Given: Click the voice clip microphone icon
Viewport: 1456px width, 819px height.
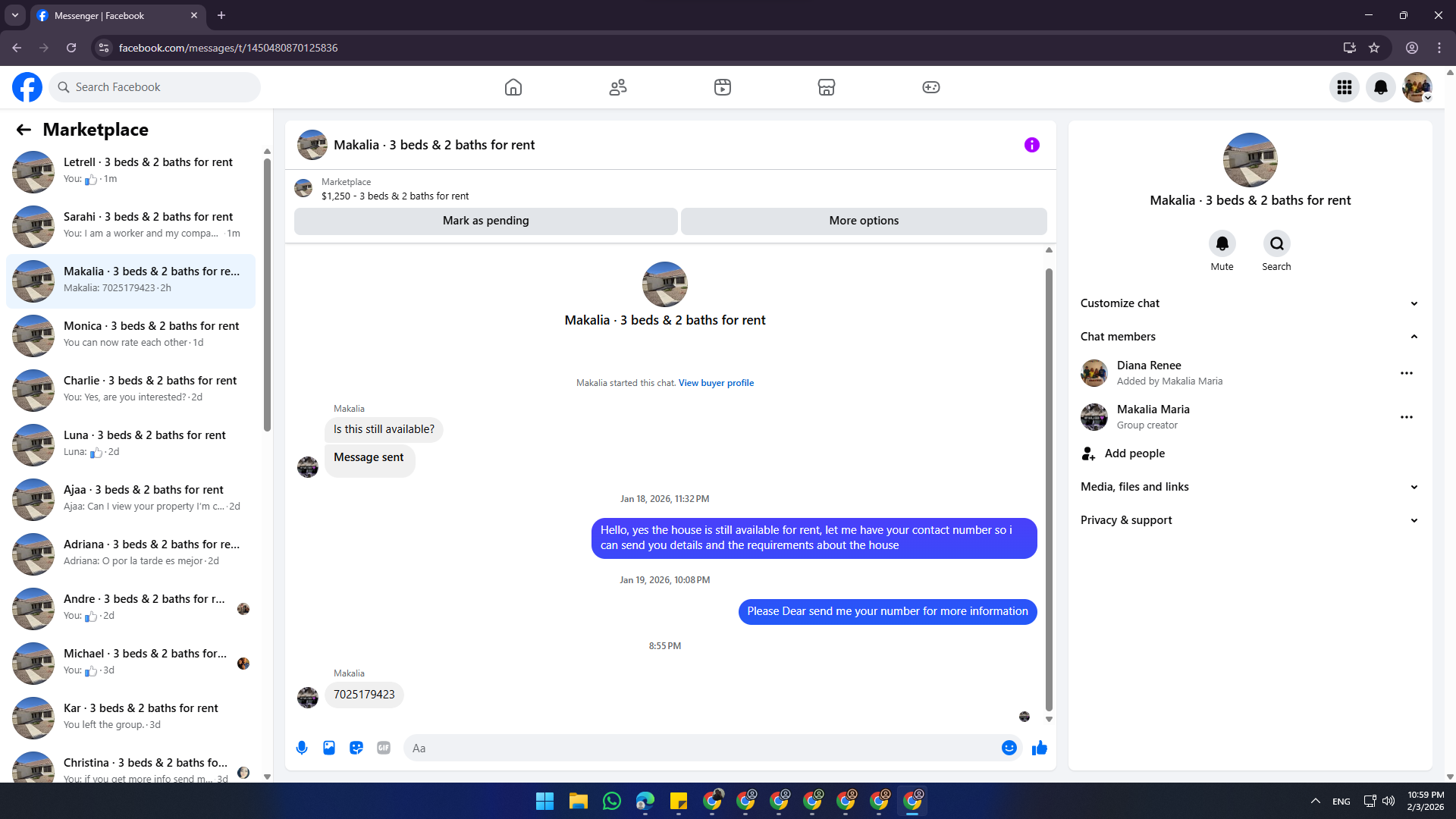Looking at the screenshot, I should (x=302, y=748).
